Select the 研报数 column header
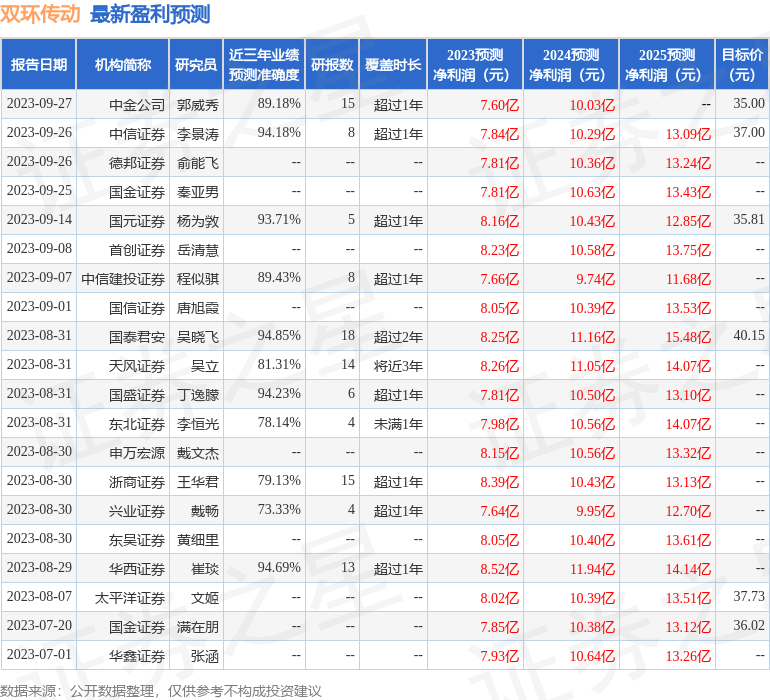The image size is (770, 700). 332,64
